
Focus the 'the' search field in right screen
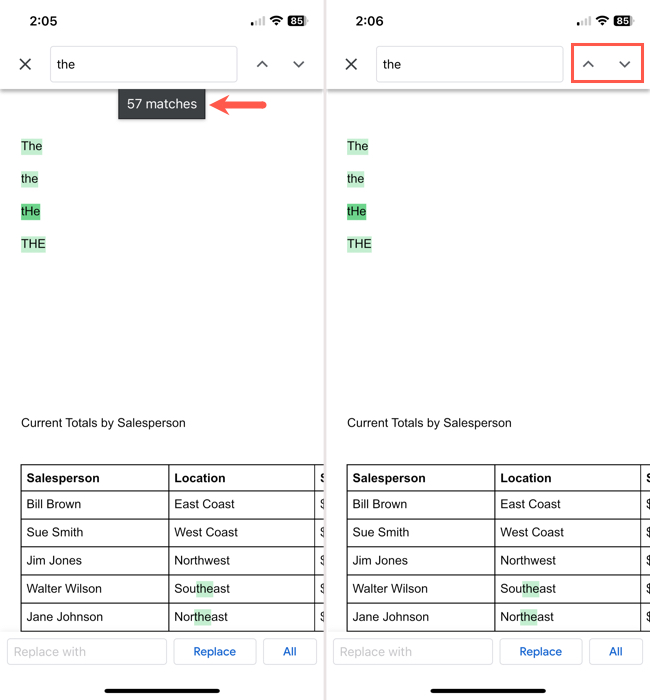point(469,64)
